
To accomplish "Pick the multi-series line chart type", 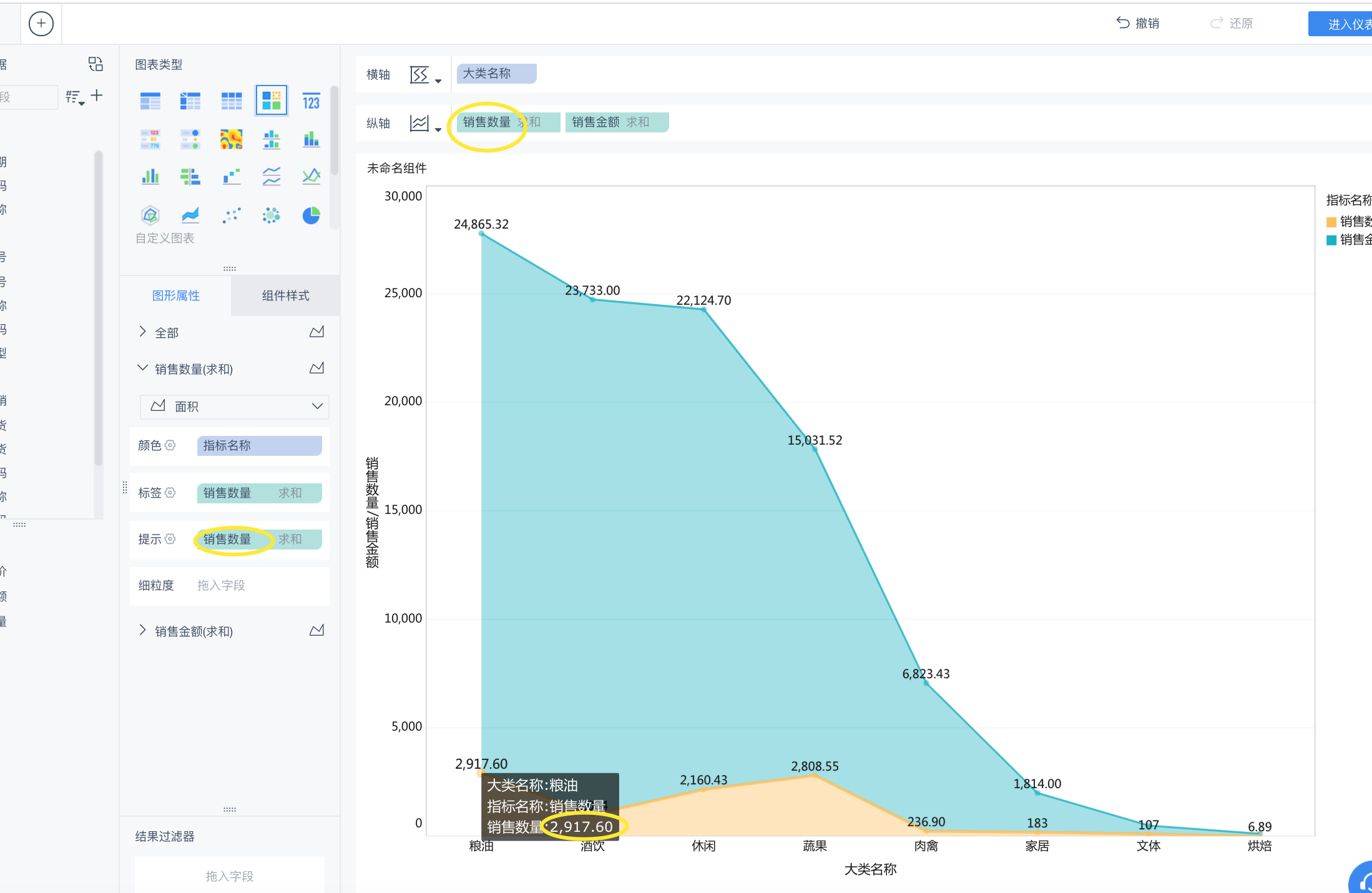I will pyautogui.click(x=311, y=177).
